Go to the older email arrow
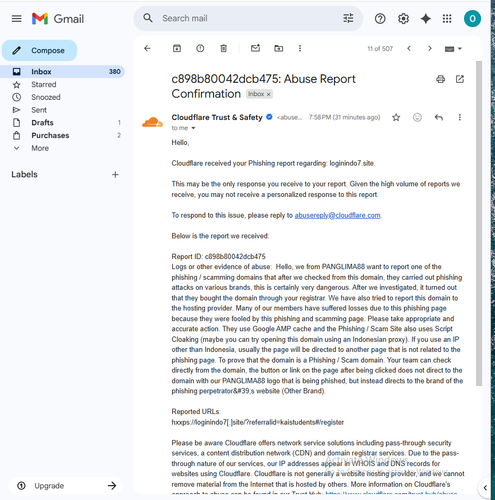 (430, 49)
